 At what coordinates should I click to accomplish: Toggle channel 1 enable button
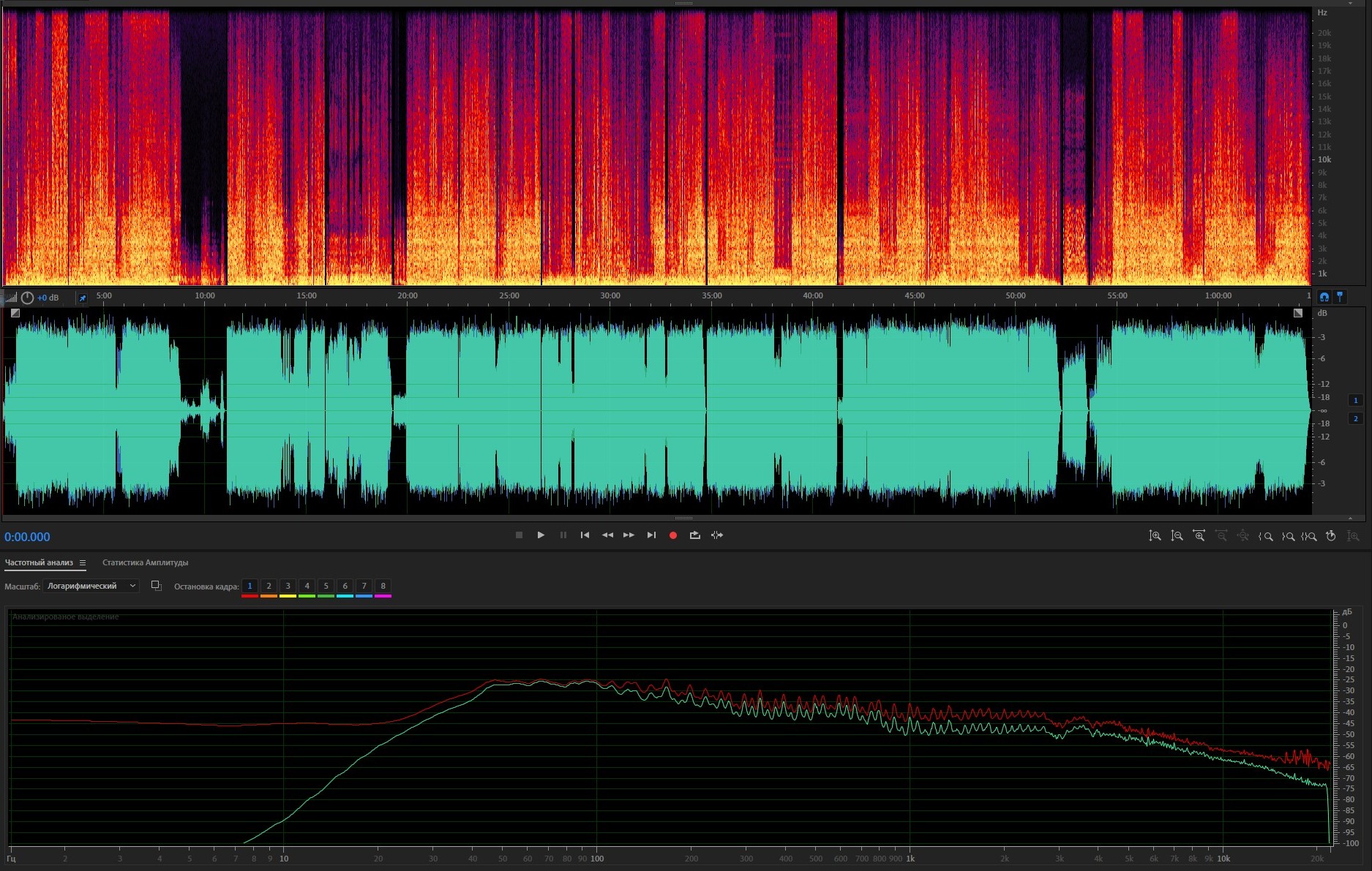pyautogui.click(x=1355, y=400)
